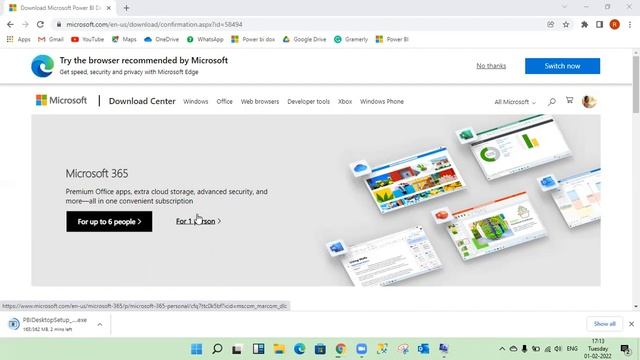Open the clock and date panel
The image size is (640, 360).
click(598, 349)
